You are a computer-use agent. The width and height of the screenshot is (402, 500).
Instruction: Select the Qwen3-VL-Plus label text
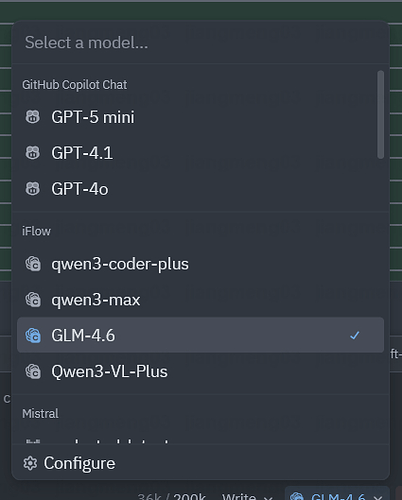click(x=109, y=371)
